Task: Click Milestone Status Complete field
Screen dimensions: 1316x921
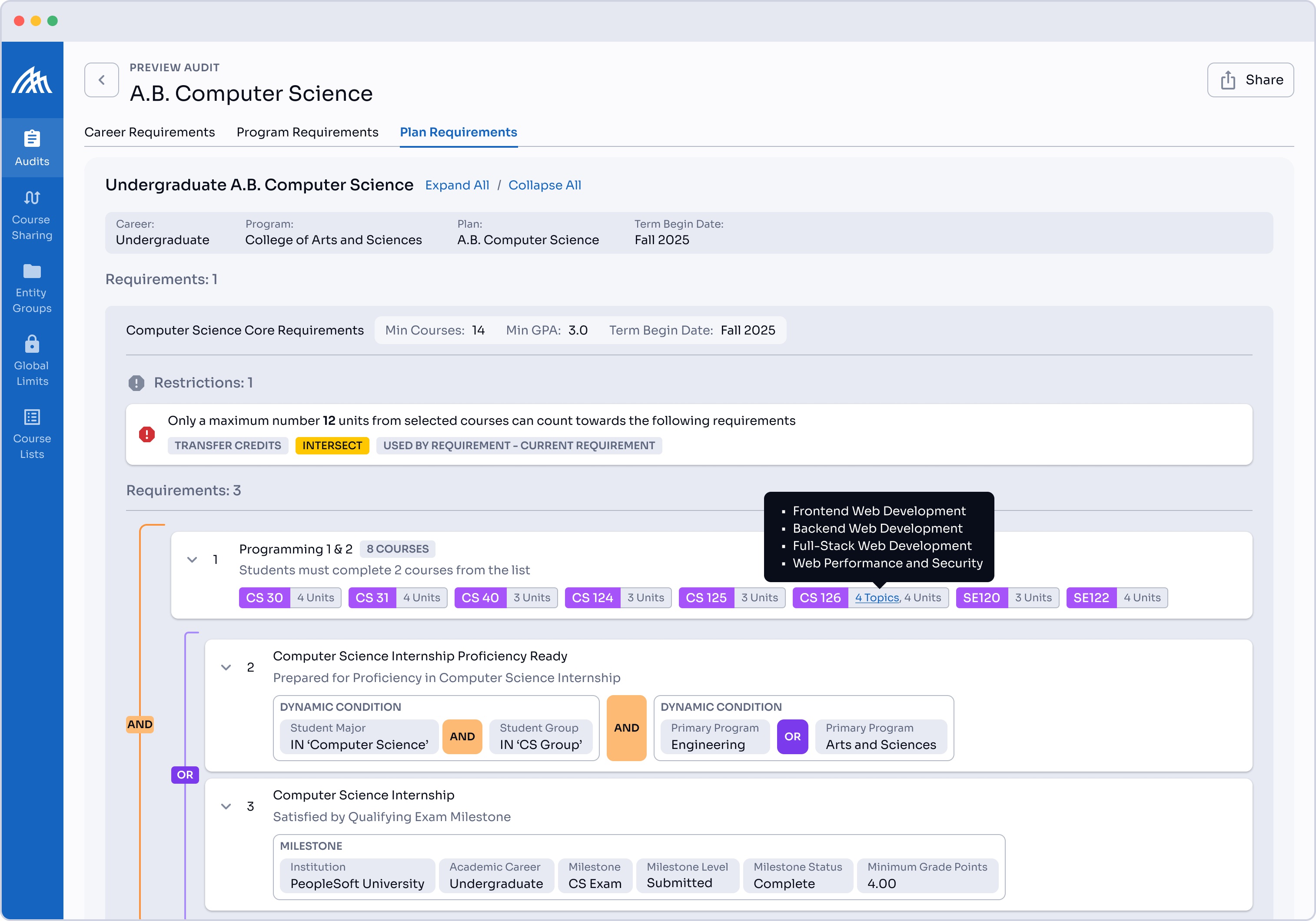Action: click(798, 876)
